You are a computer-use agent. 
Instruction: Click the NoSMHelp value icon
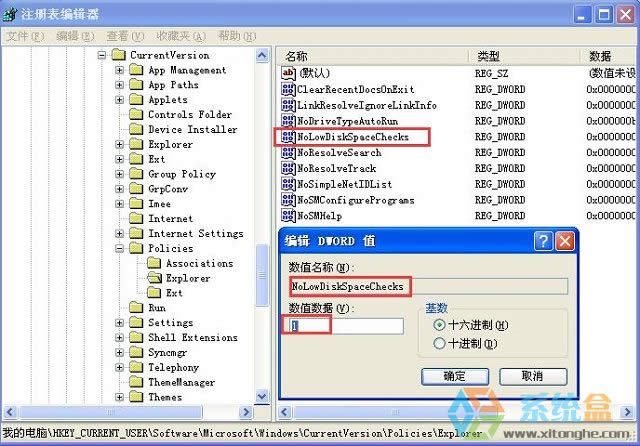coord(288,217)
